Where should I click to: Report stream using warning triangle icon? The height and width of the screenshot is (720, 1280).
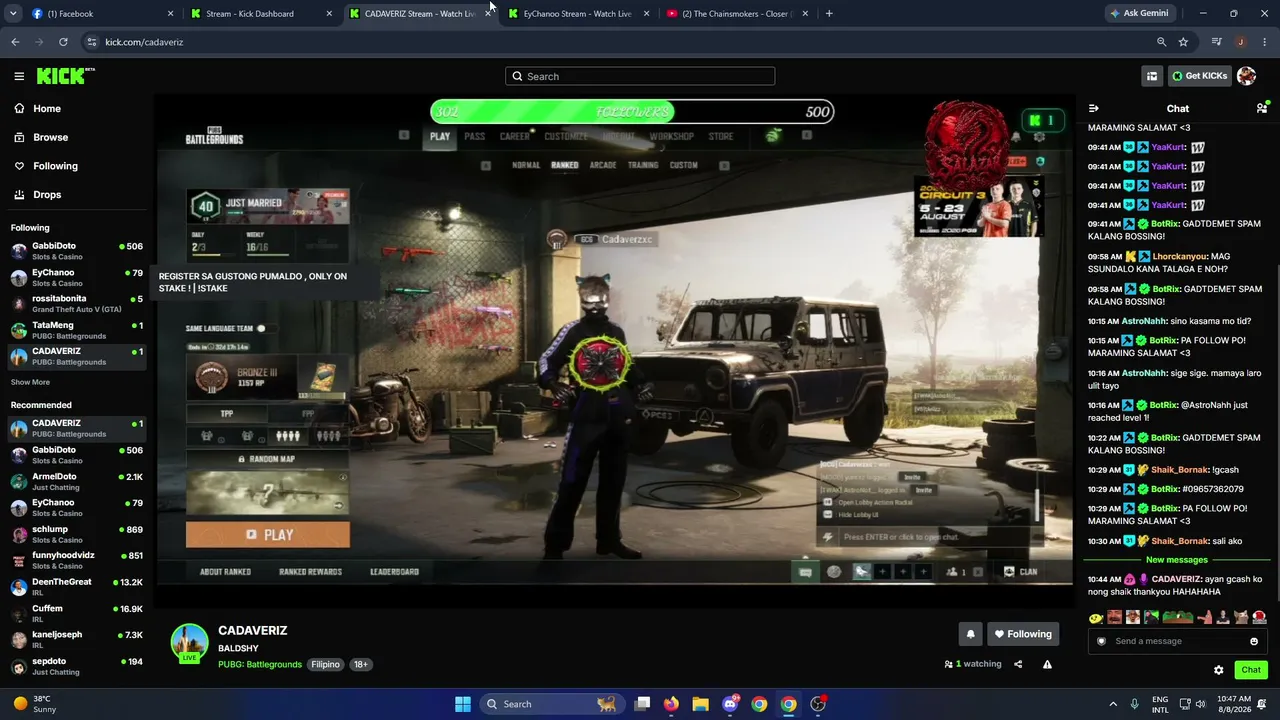click(x=1047, y=664)
